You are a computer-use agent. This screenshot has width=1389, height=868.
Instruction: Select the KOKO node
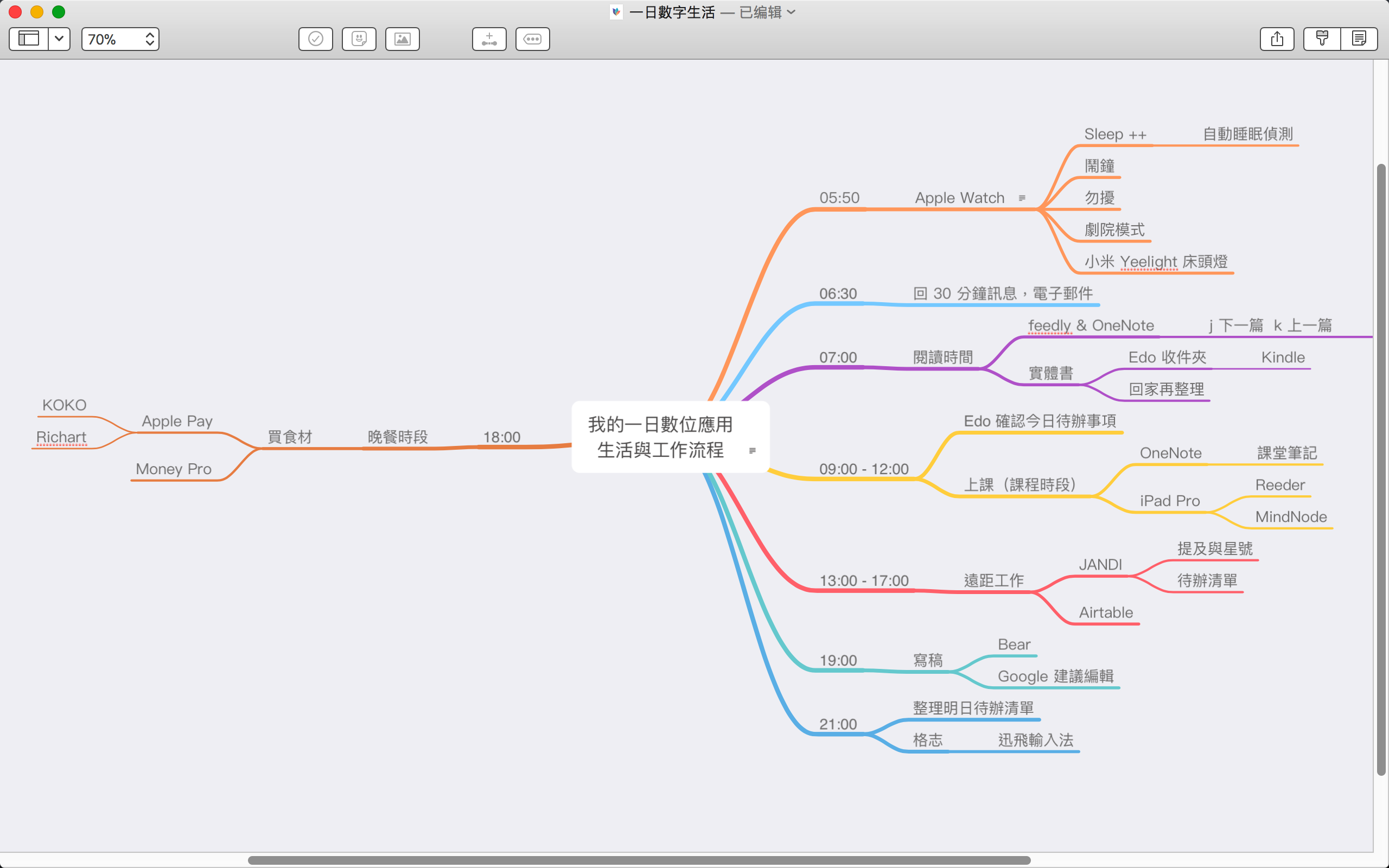pyautogui.click(x=64, y=405)
